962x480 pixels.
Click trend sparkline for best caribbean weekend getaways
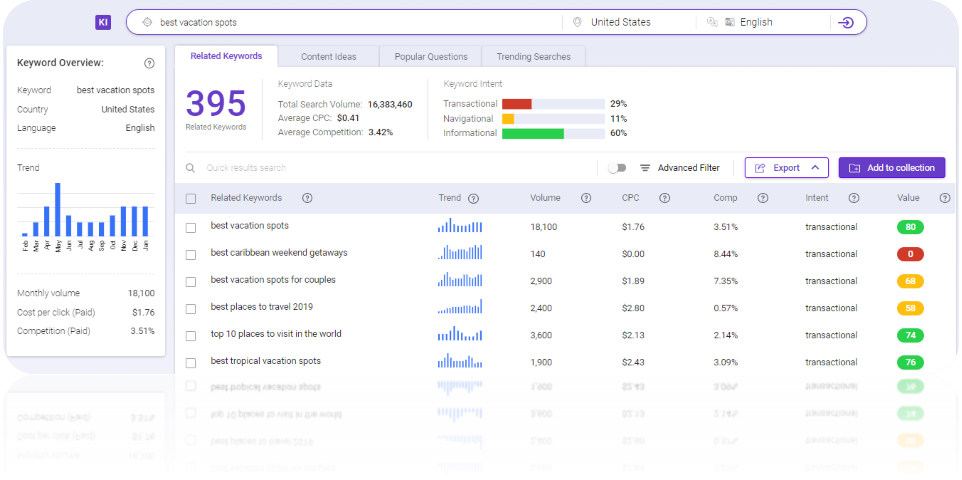(x=460, y=252)
